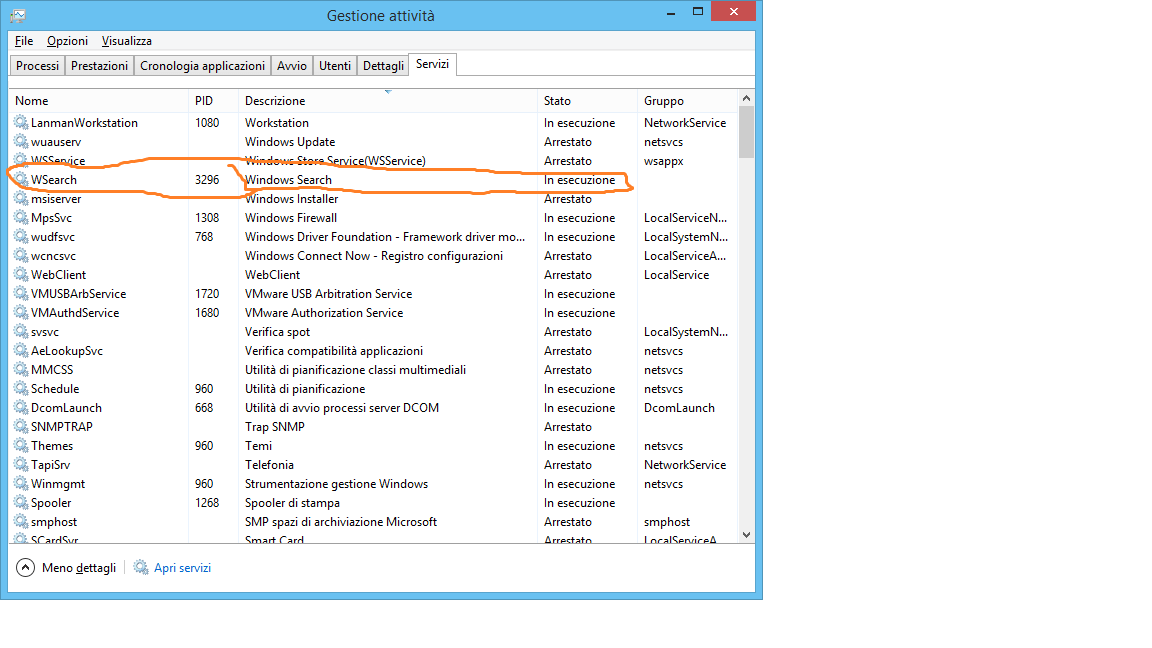Collapse view with Meno dettagli arrow
Viewport: 1152px width, 648px height.
click(25, 567)
